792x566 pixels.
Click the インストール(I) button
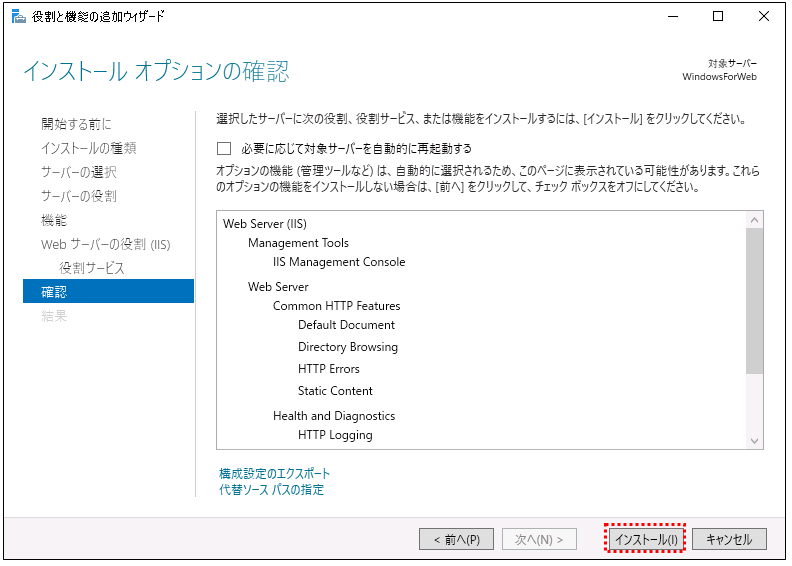[x=646, y=539]
